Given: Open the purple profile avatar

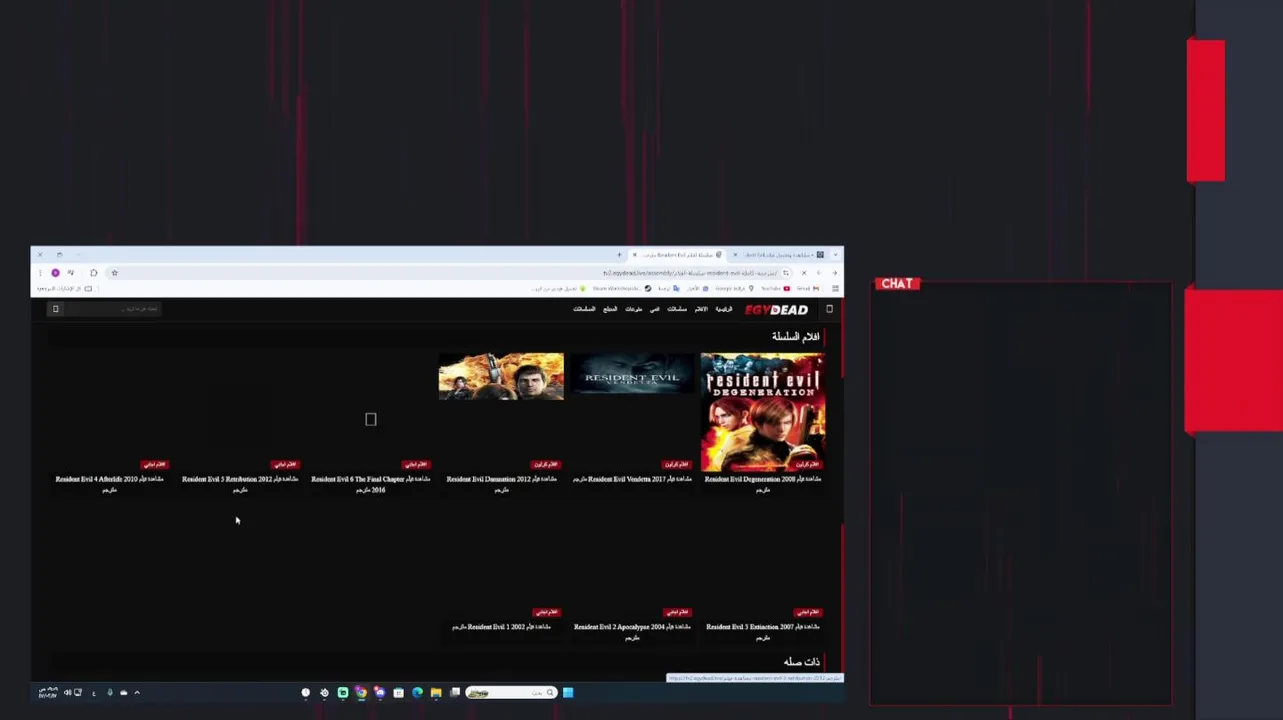Looking at the screenshot, I should click(55, 273).
